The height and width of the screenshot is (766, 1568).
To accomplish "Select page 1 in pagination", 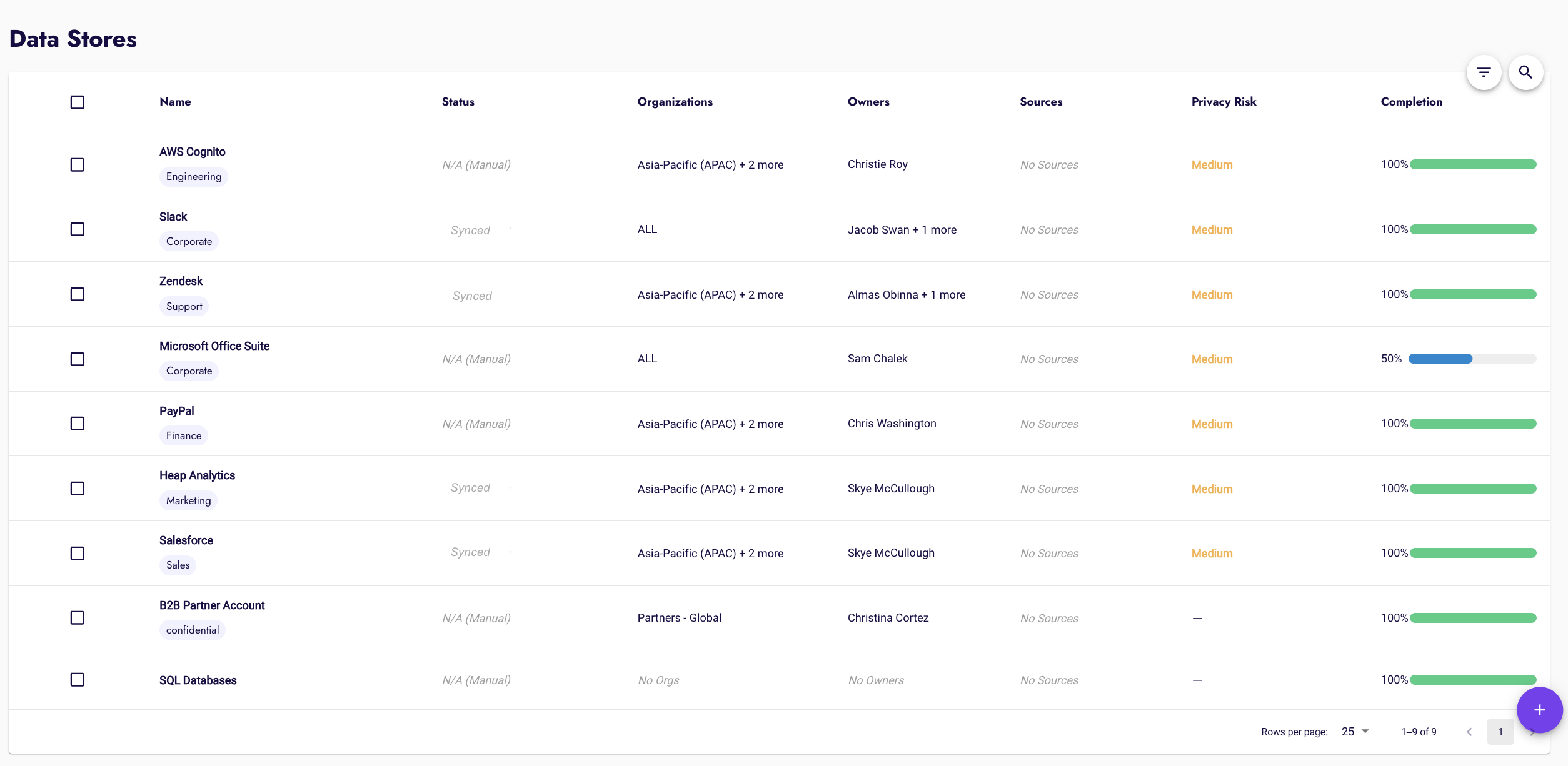I will [1500, 732].
